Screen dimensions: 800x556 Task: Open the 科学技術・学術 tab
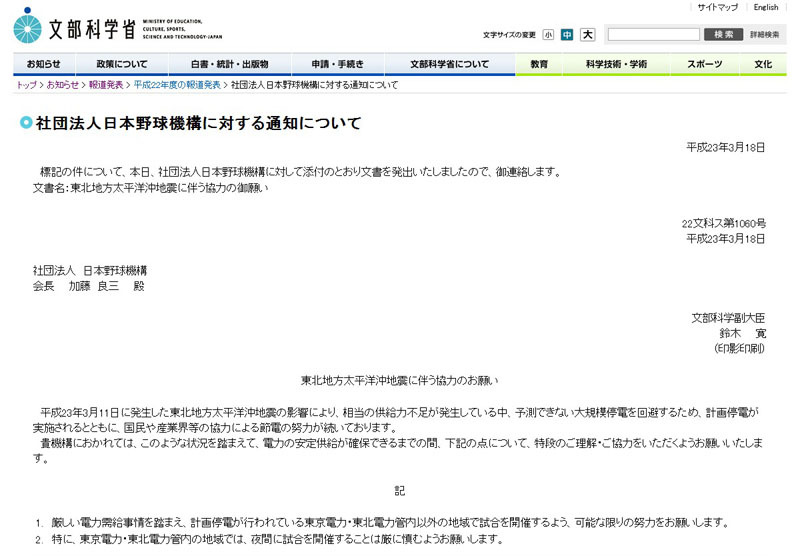click(x=616, y=64)
